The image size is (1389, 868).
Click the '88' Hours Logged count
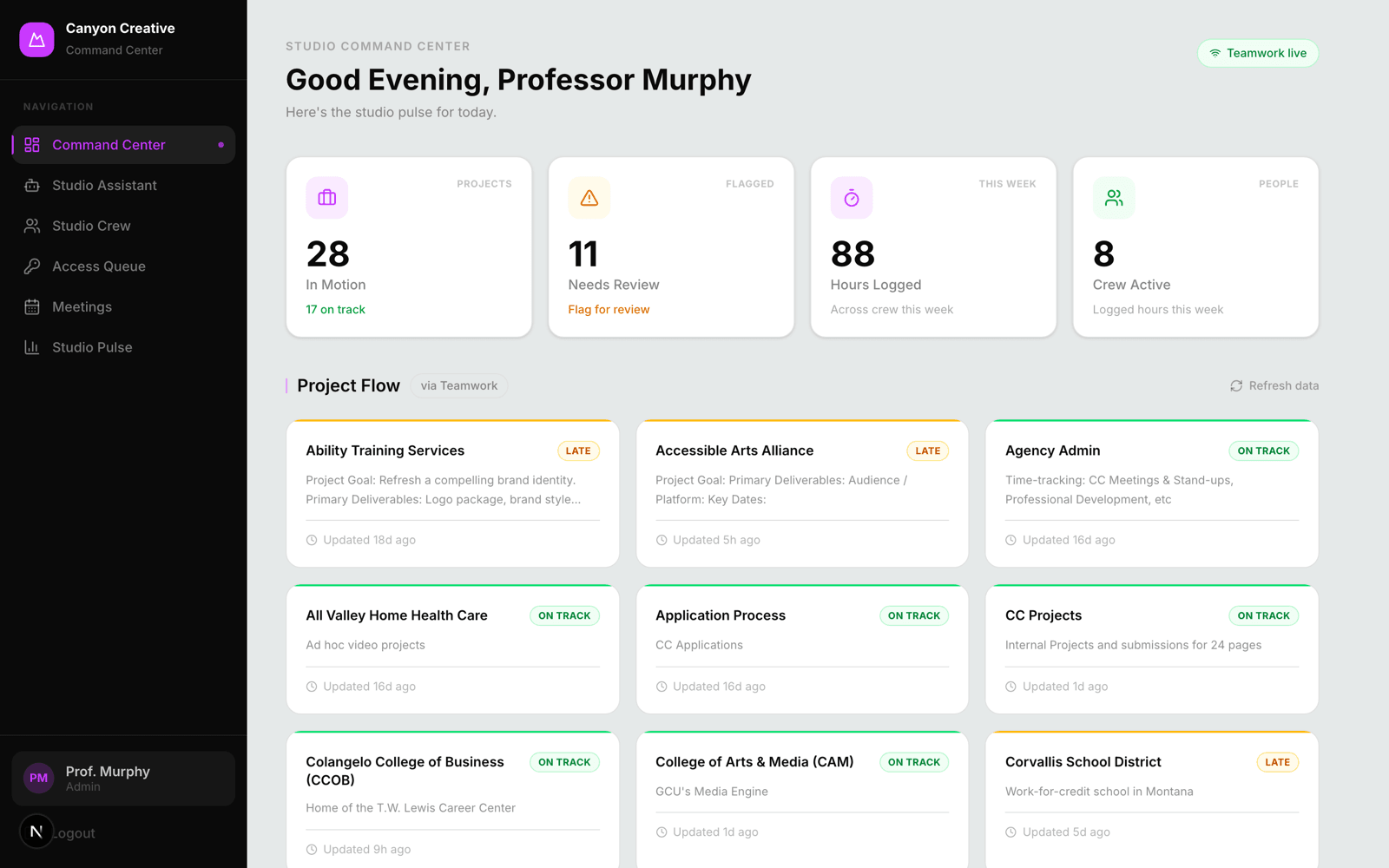(x=852, y=254)
